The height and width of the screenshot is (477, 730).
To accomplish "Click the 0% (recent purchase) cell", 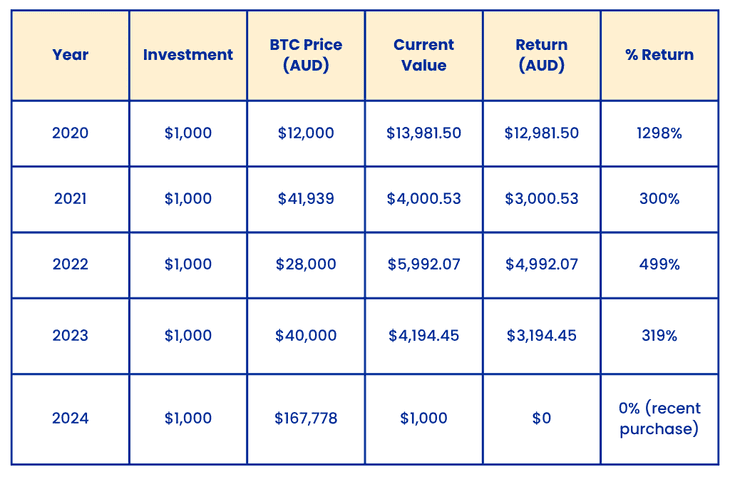I will point(659,418).
